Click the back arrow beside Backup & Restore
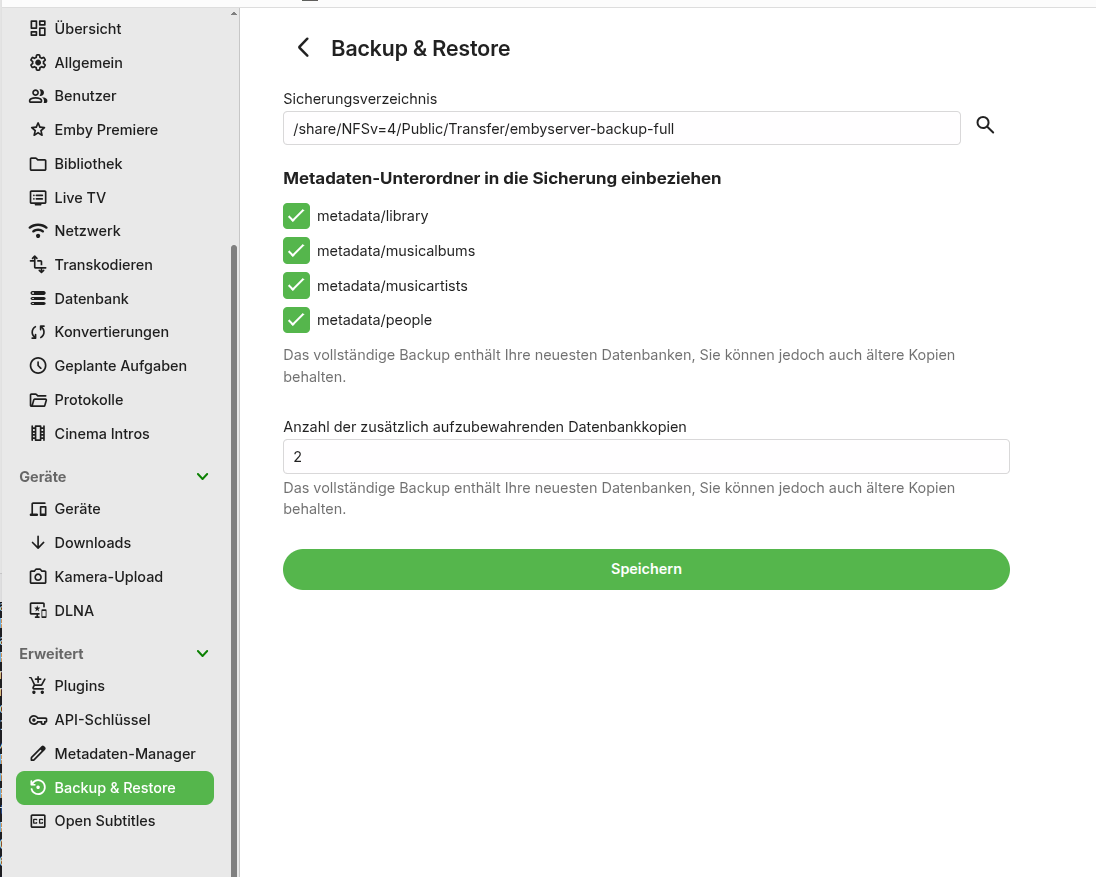The width and height of the screenshot is (1096, 877). 304,48
